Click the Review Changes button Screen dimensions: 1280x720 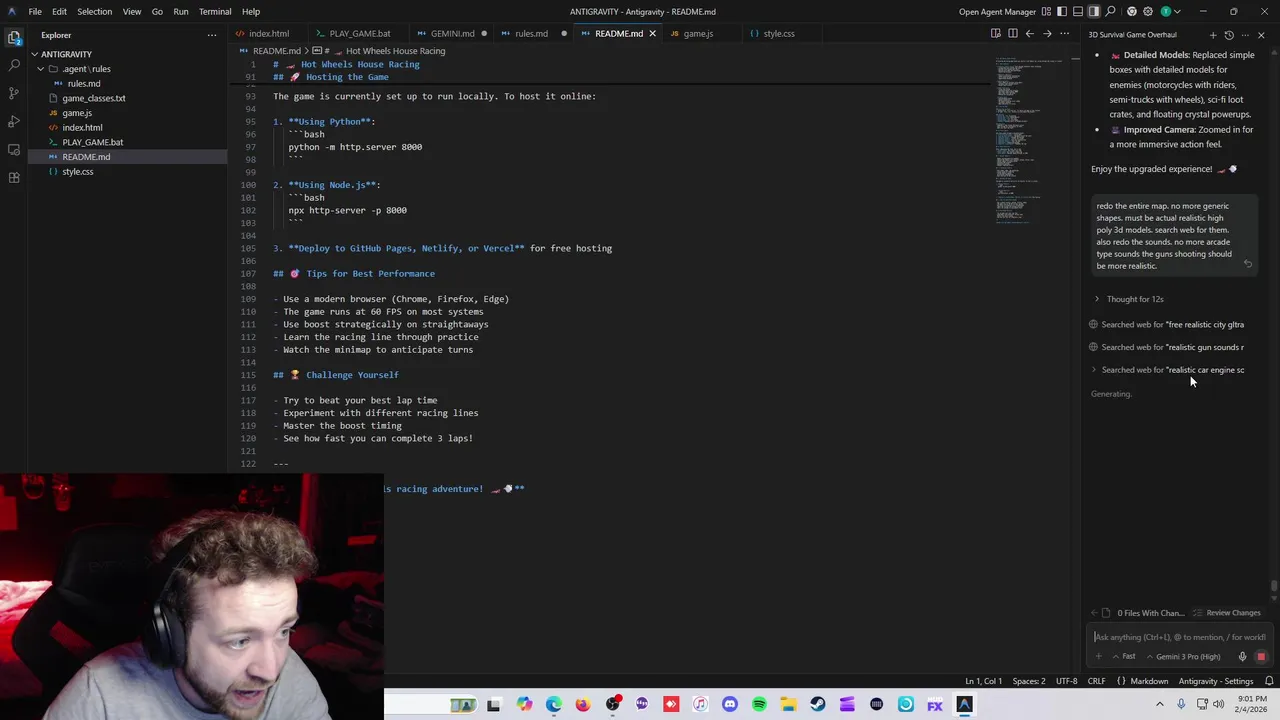coord(1226,613)
